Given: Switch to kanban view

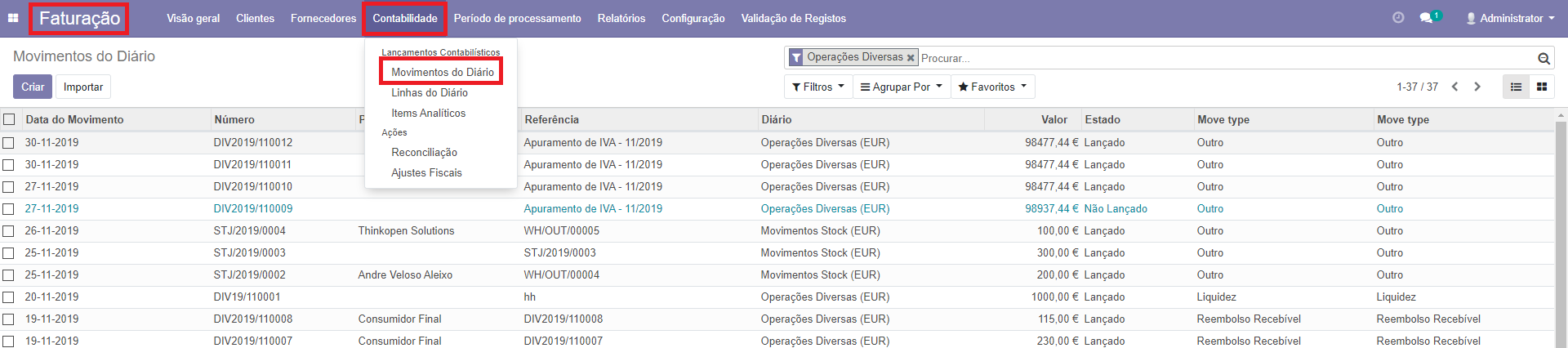Looking at the screenshot, I should click(1542, 87).
